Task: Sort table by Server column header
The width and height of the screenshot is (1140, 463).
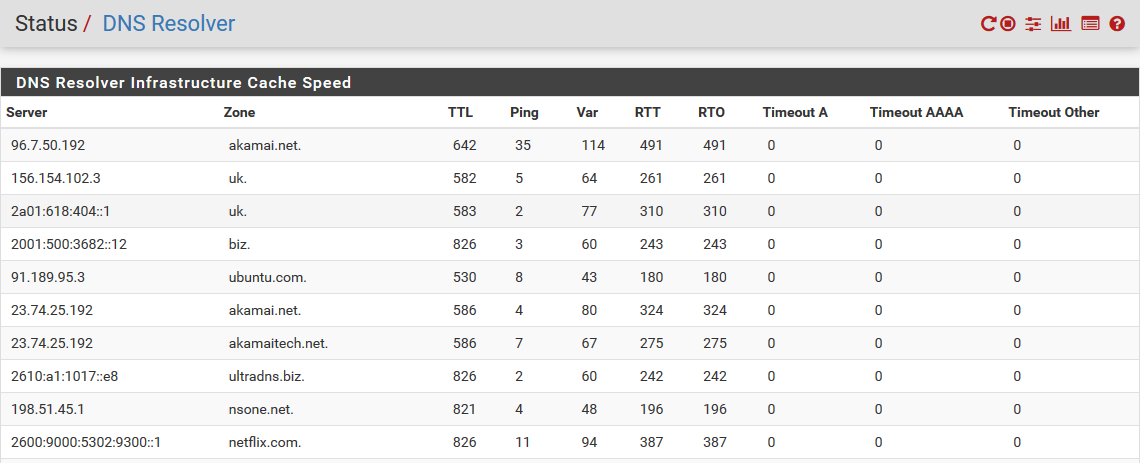Action: pyautogui.click(x=27, y=113)
